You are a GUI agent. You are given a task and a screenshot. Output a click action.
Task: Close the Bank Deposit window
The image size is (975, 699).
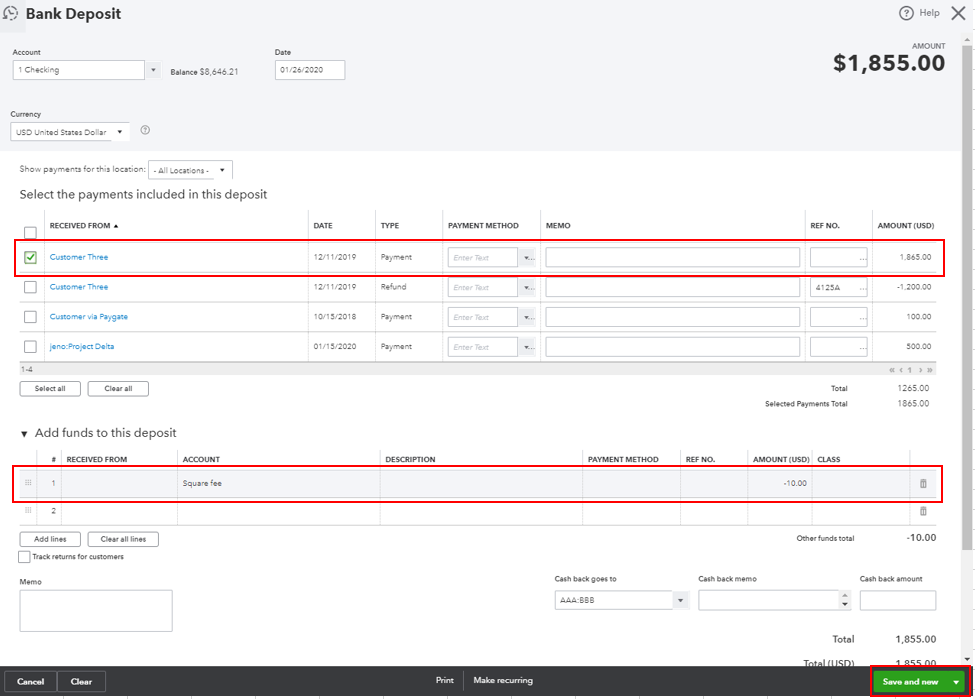pyautogui.click(x=958, y=13)
